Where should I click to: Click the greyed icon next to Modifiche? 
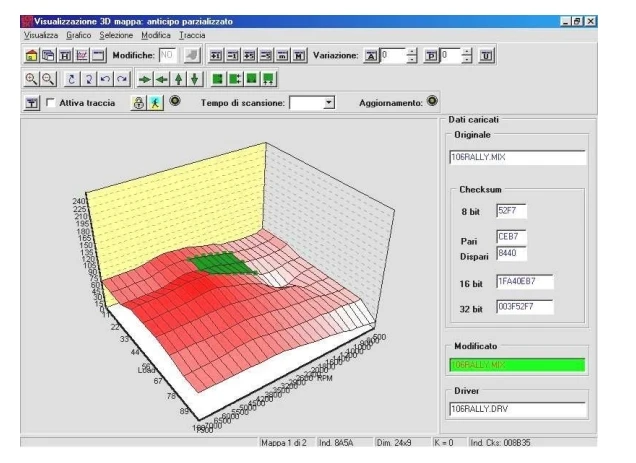[x=192, y=55]
